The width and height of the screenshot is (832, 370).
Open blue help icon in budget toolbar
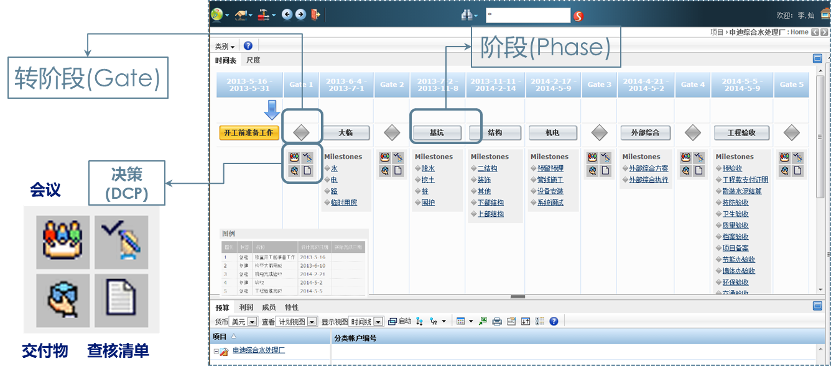pos(554,321)
